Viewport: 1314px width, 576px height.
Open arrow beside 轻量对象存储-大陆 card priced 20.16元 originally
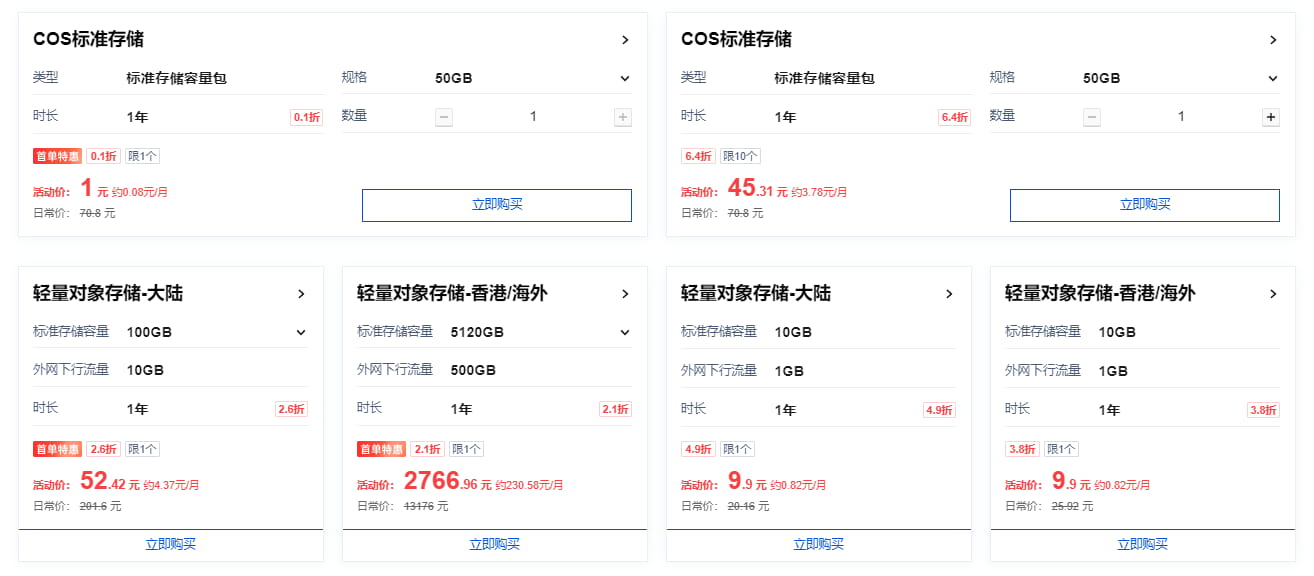949,294
